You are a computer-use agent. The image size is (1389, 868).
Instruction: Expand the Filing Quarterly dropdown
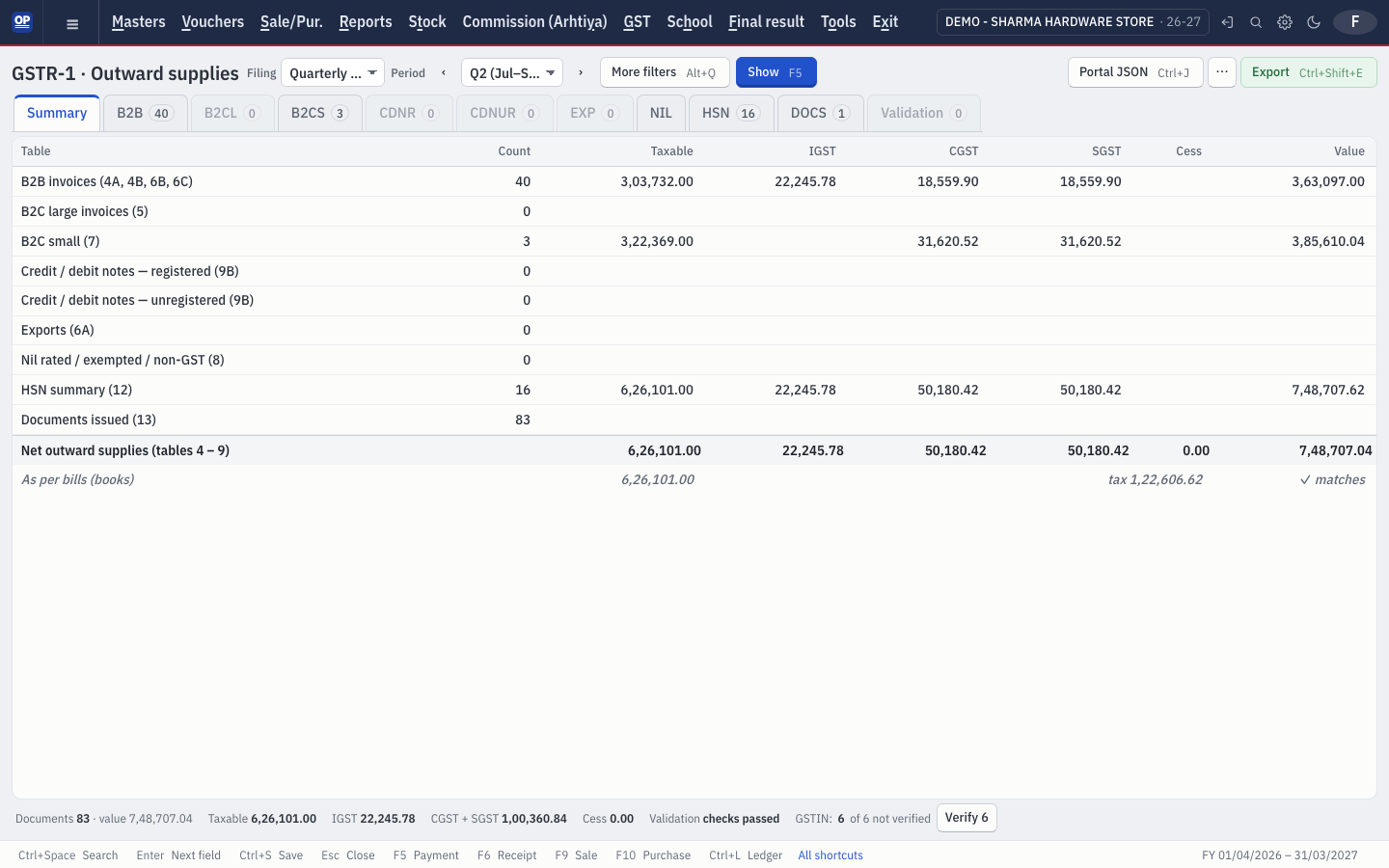(x=333, y=72)
